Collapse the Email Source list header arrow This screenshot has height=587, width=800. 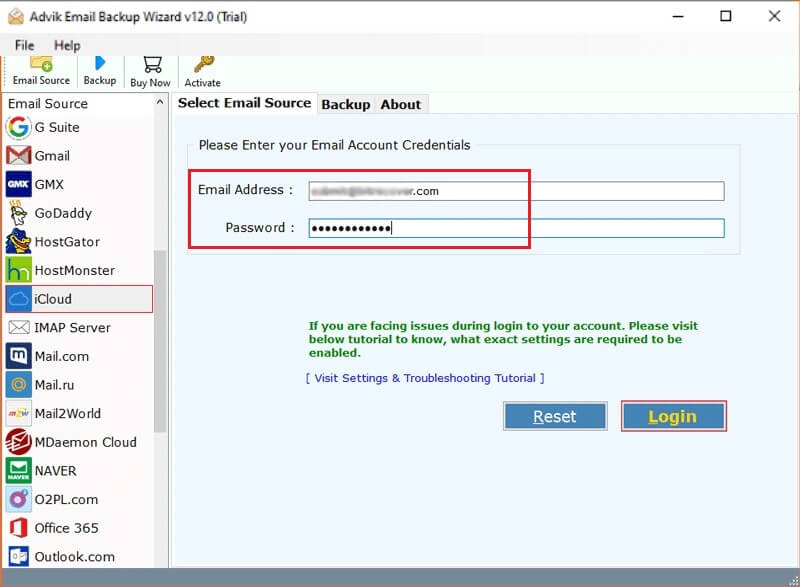click(x=160, y=102)
